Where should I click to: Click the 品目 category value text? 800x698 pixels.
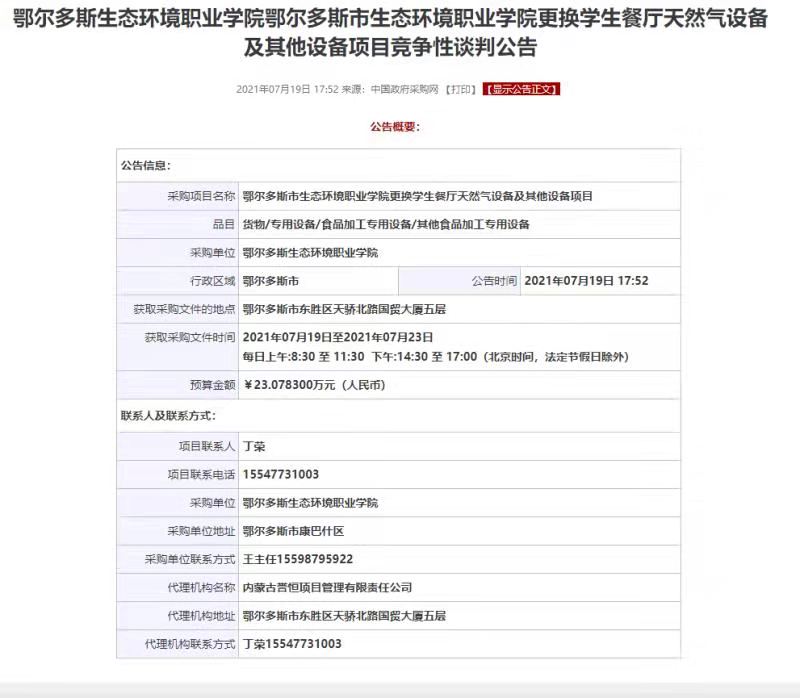(x=386, y=224)
